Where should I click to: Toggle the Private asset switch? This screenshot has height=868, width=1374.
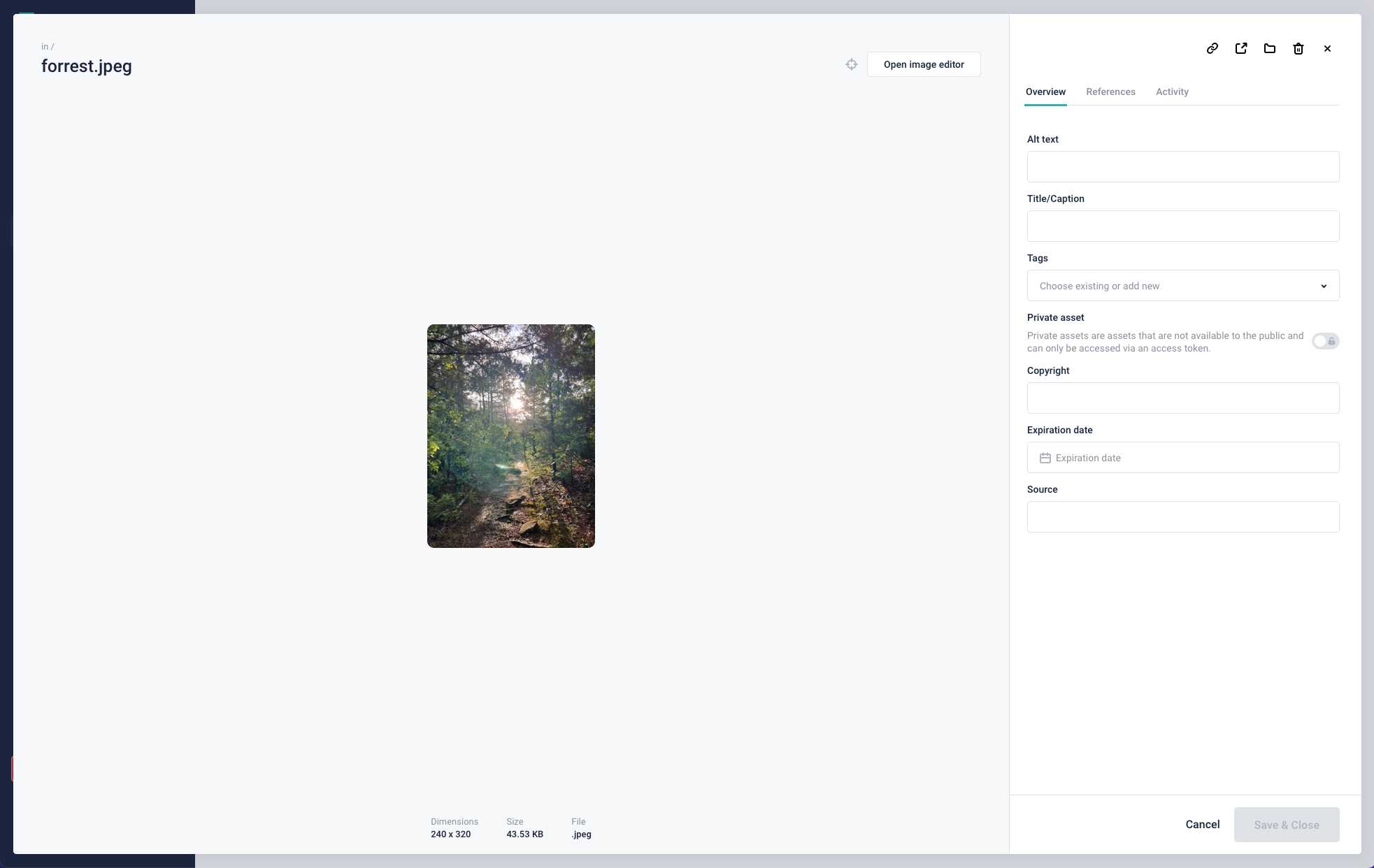[1325, 341]
